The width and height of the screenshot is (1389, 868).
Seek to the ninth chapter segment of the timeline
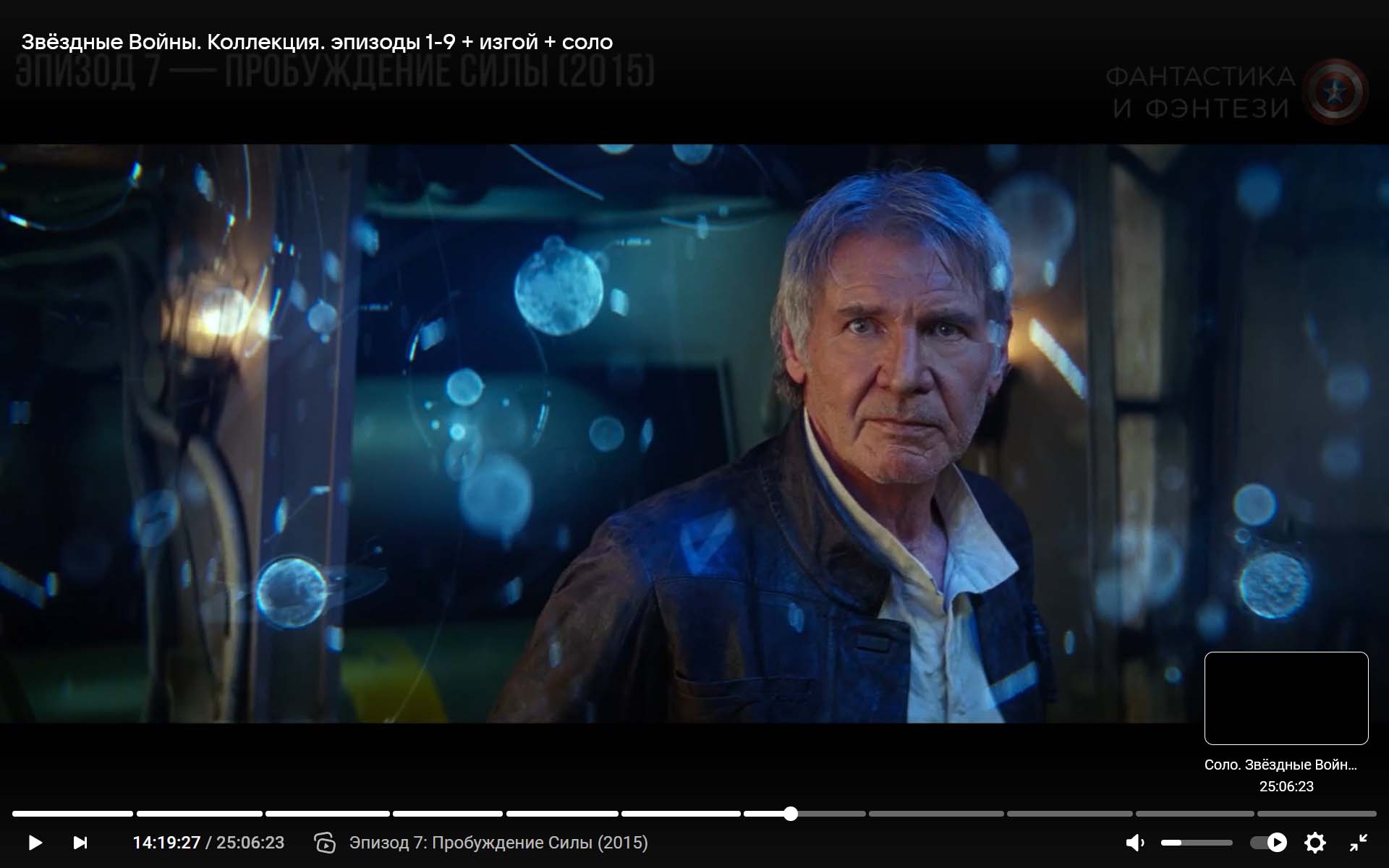pyautogui.click(x=1070, y=814)
